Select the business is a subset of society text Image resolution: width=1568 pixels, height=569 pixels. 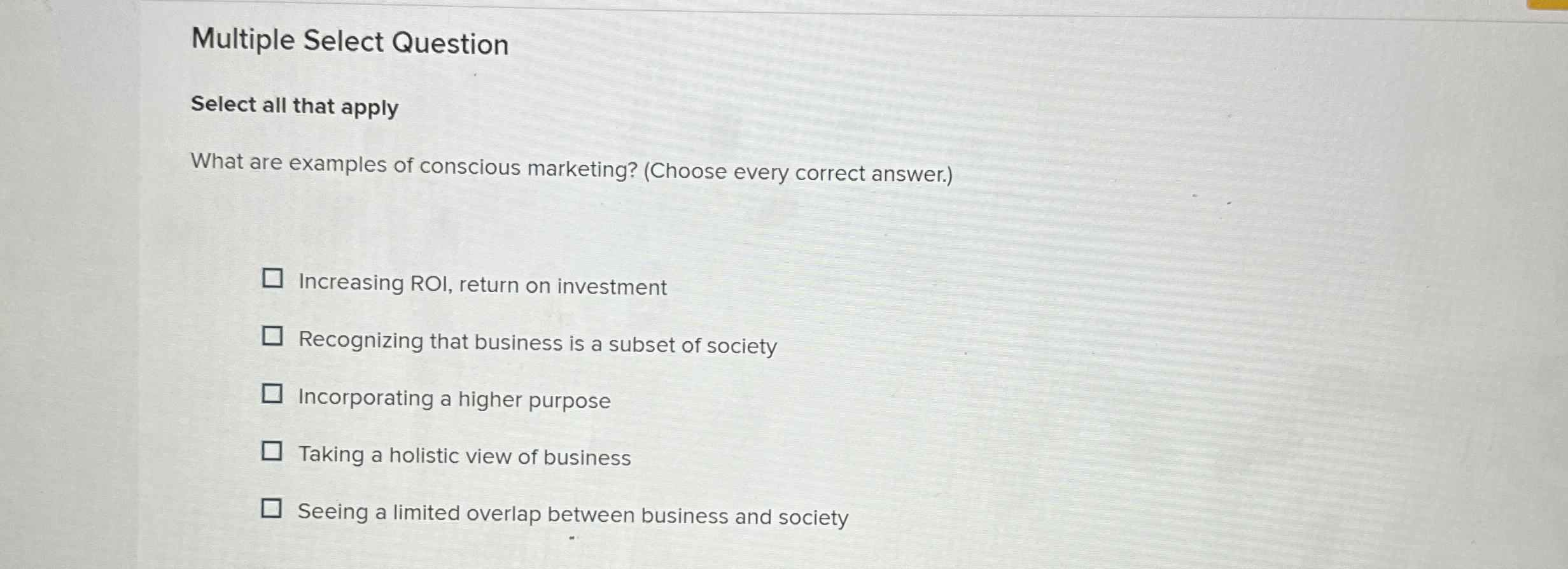click(x=536, y=346)
